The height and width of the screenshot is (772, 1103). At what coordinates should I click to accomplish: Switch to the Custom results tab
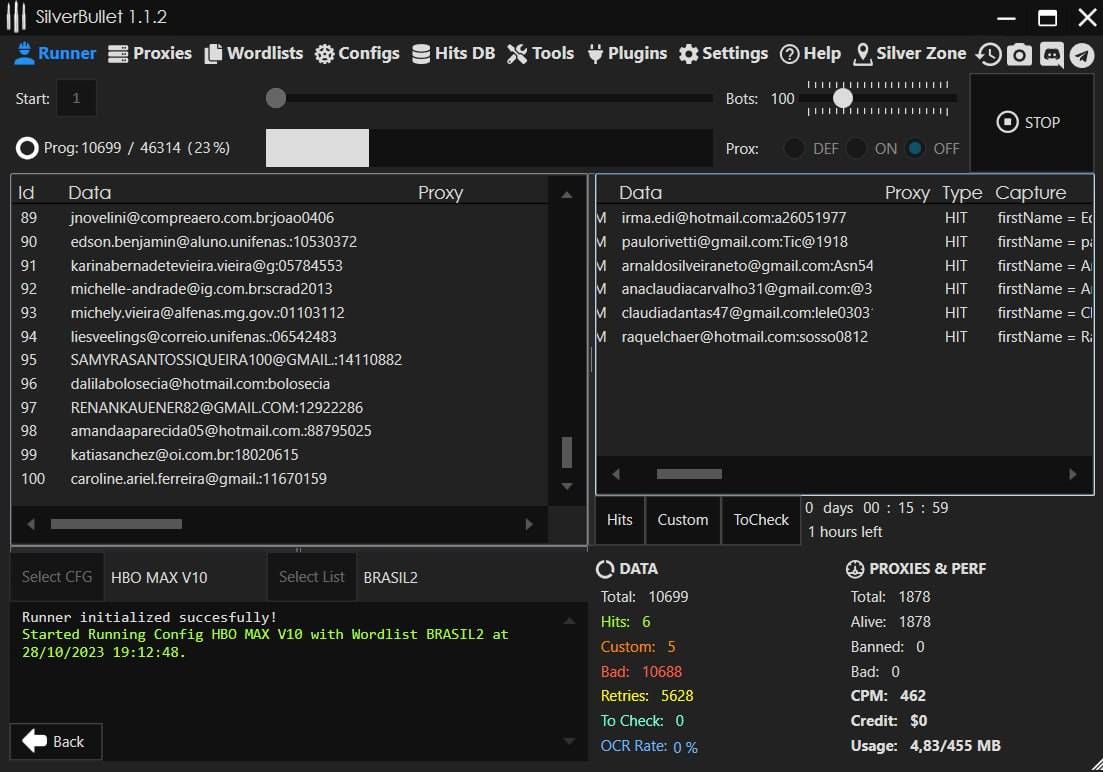coord(683,520)
